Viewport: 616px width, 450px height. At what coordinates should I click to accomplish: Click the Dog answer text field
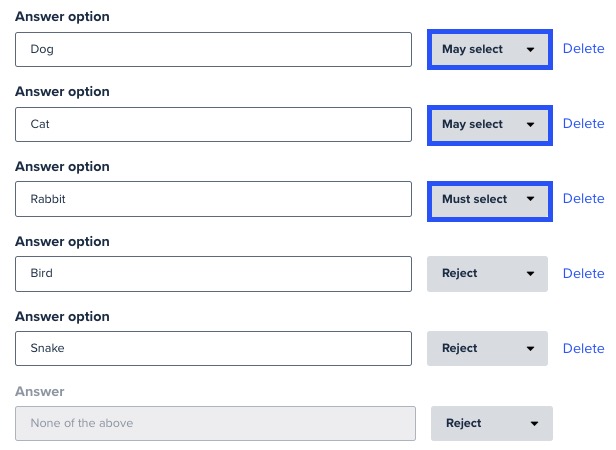point(214,49)
